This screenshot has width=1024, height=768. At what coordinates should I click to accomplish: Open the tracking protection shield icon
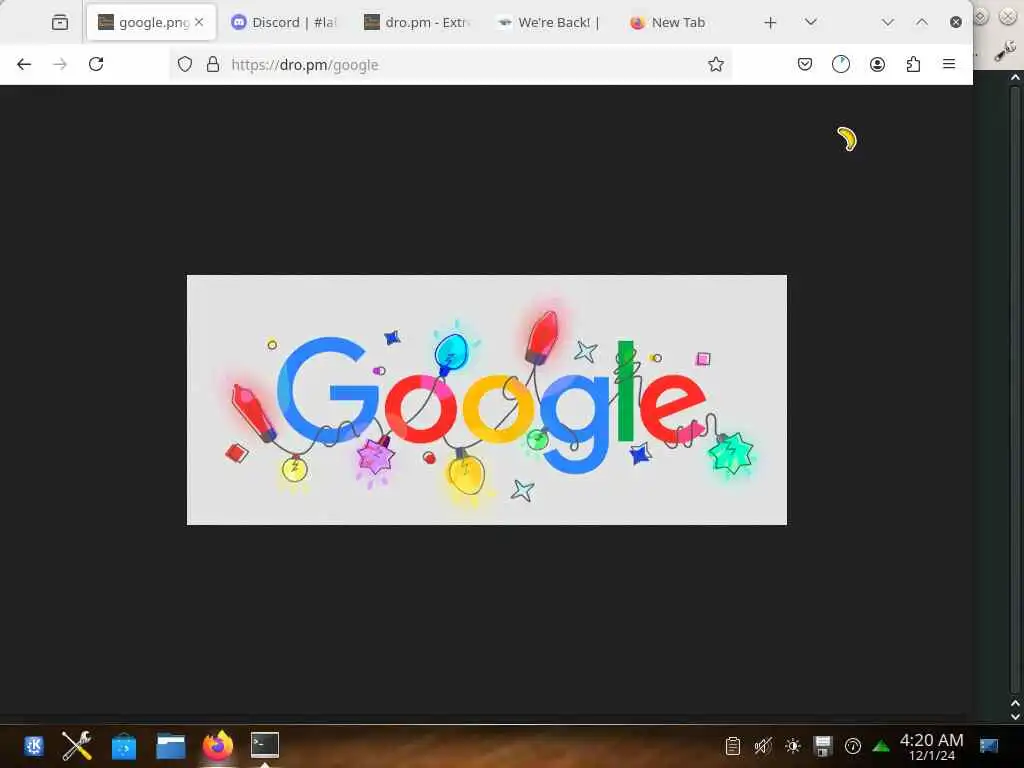(x=185, y=64)
